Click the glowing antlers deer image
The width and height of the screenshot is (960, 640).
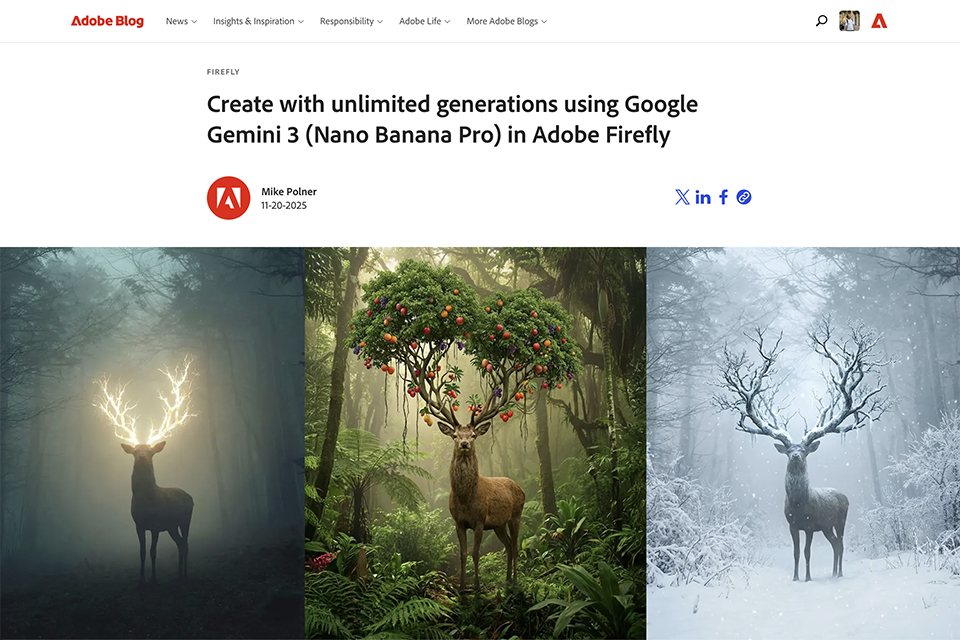click(152, 443)
